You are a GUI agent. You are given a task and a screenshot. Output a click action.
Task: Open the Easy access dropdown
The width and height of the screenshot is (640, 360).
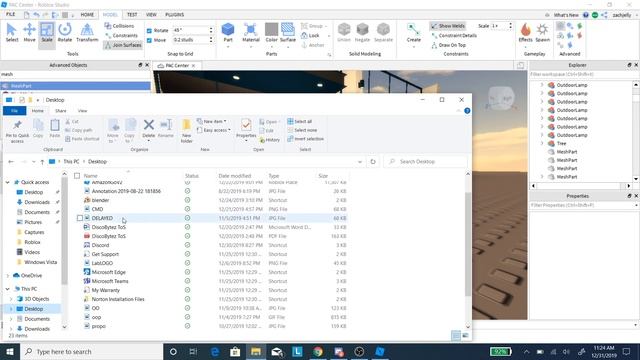click(213, 130)
